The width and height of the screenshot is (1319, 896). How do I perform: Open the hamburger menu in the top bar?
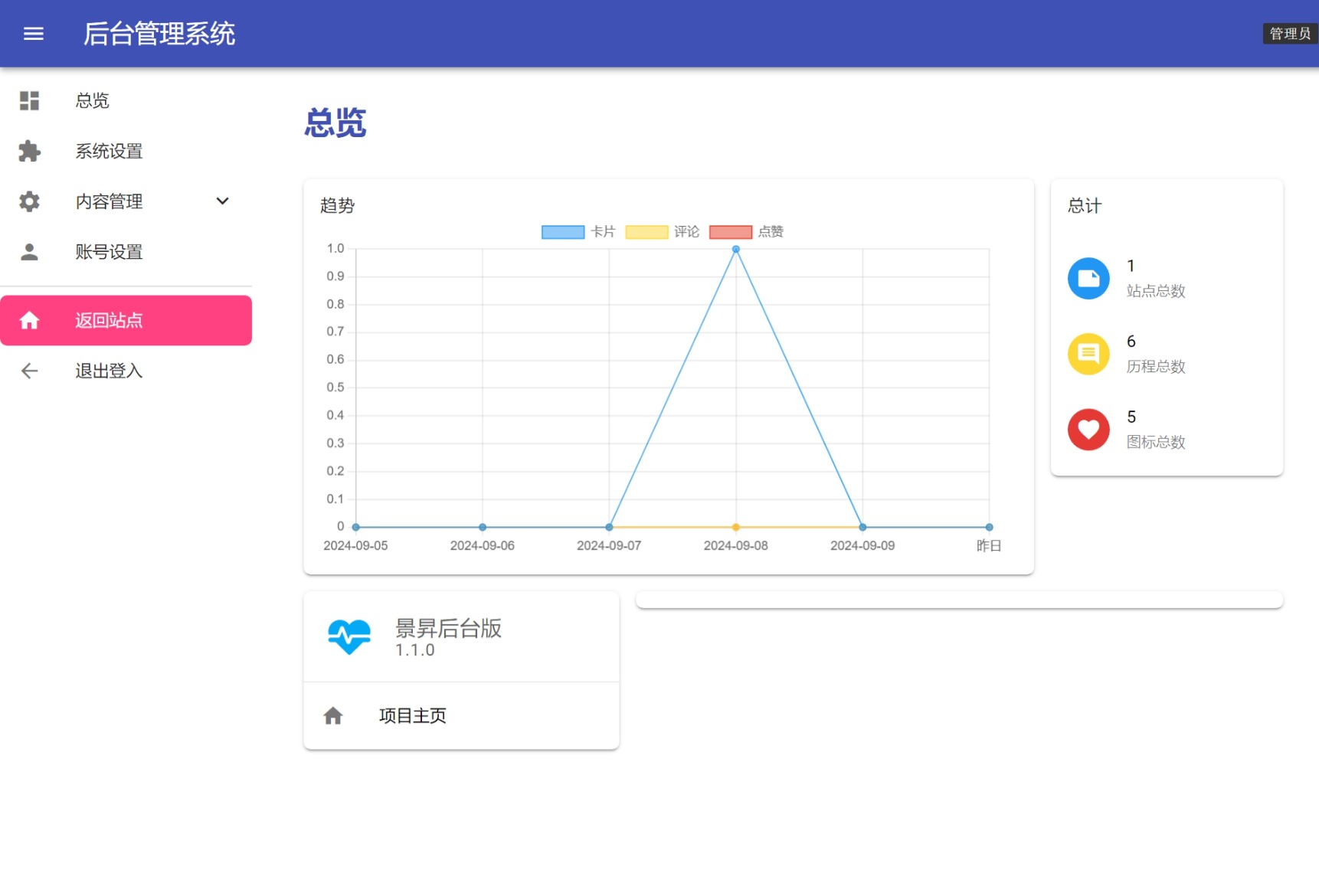click(x=33, y=33)
